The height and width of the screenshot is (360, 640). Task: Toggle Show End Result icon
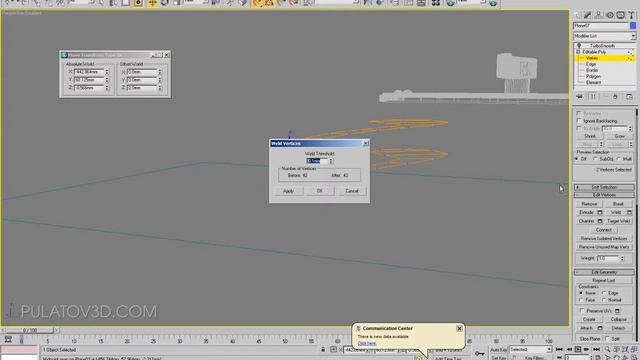point(592,97)
